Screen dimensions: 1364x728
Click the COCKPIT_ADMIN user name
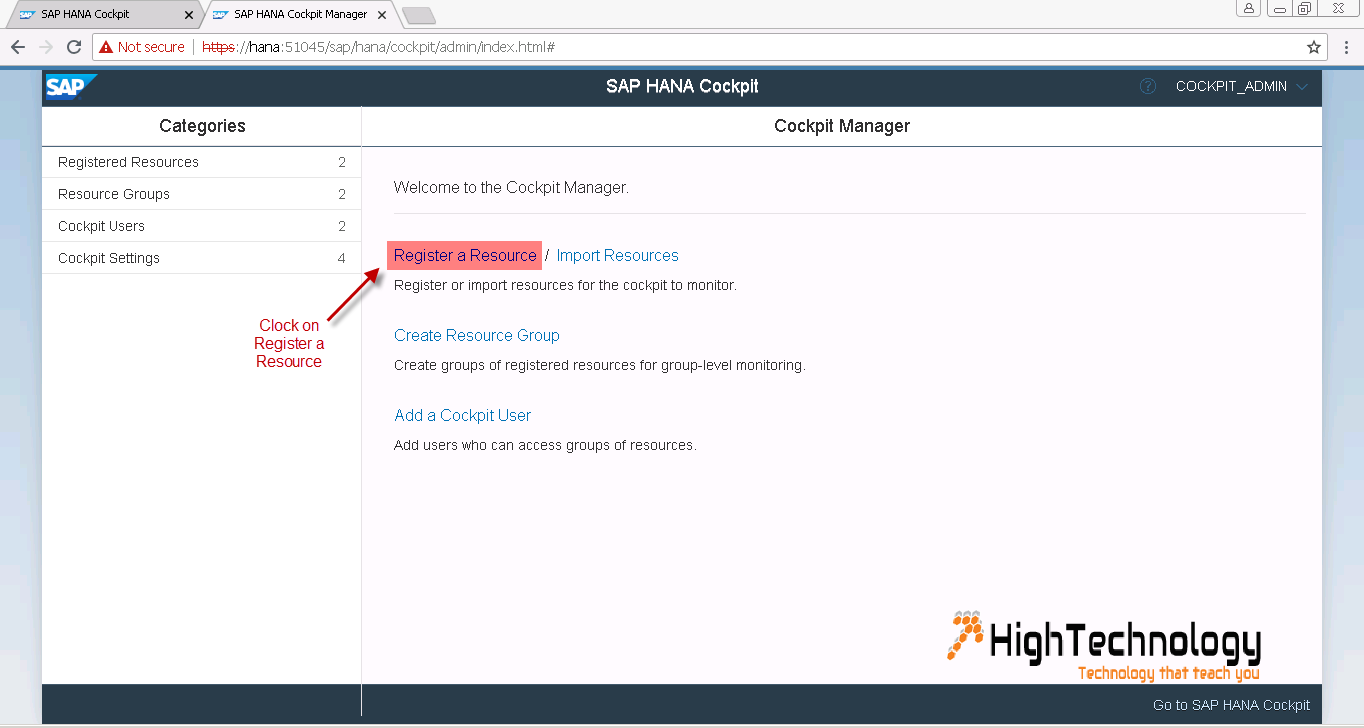[1231, 86]
